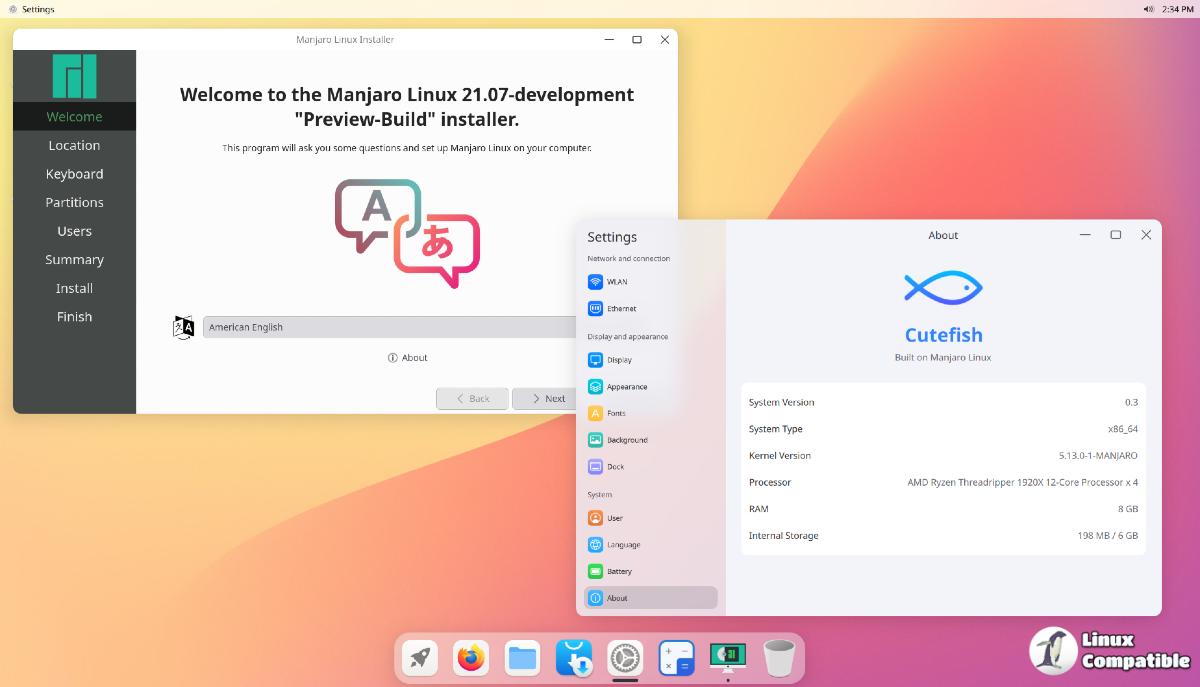Open the User settings item
Screen dimensions: 1200x687
[x=614, y=518]
